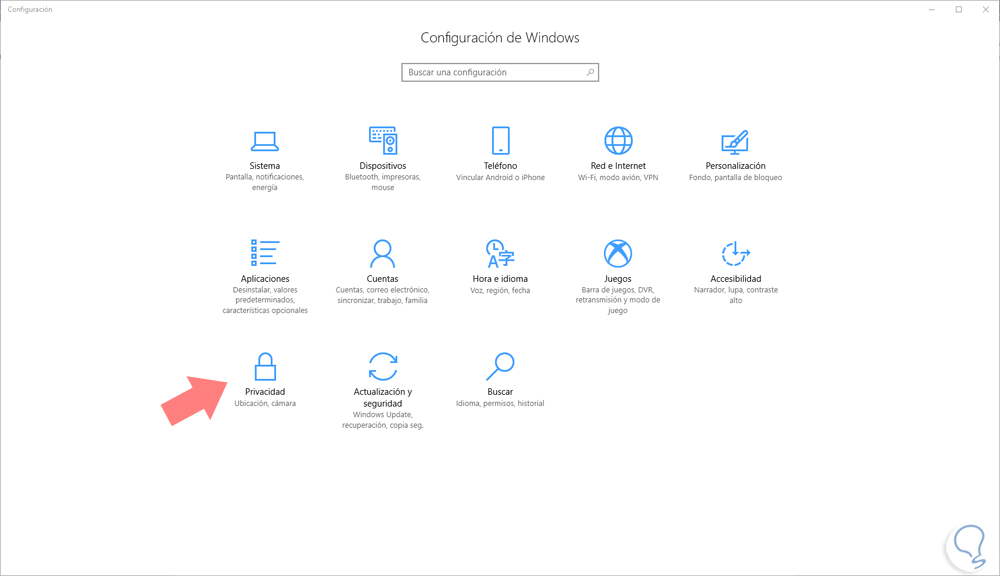The height and width of the screenshot is (576, 1000).
Task: Click 'Ubicación, cámara' description
Action: [265, 403]
